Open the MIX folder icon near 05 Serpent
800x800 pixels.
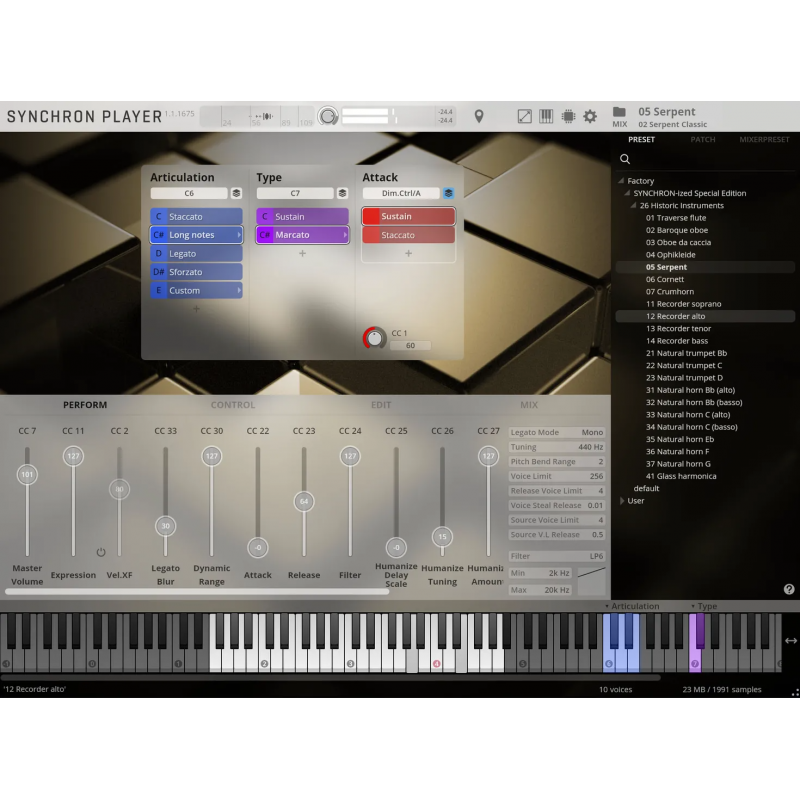tap(618, 112)
